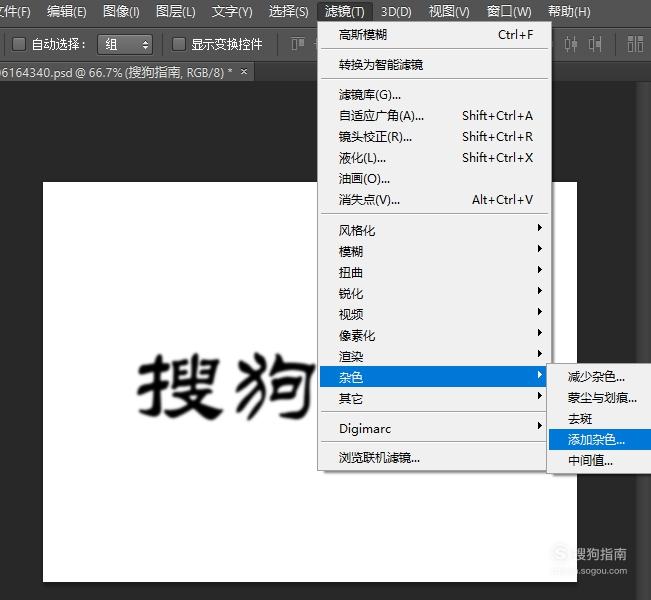Open the 窗口(W) menu
This screenshot has height=600, width=651.
click(x=509, y=11)
